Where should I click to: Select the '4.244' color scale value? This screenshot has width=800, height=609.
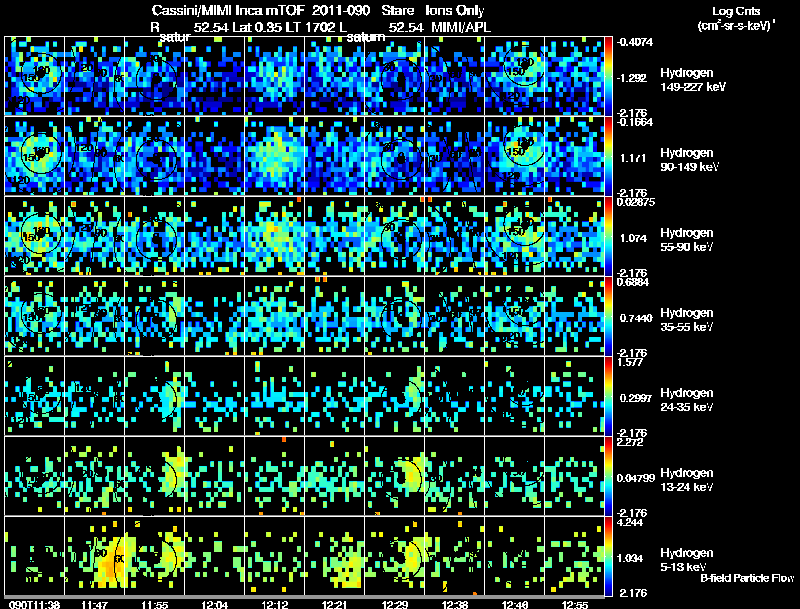click(631, 522)
